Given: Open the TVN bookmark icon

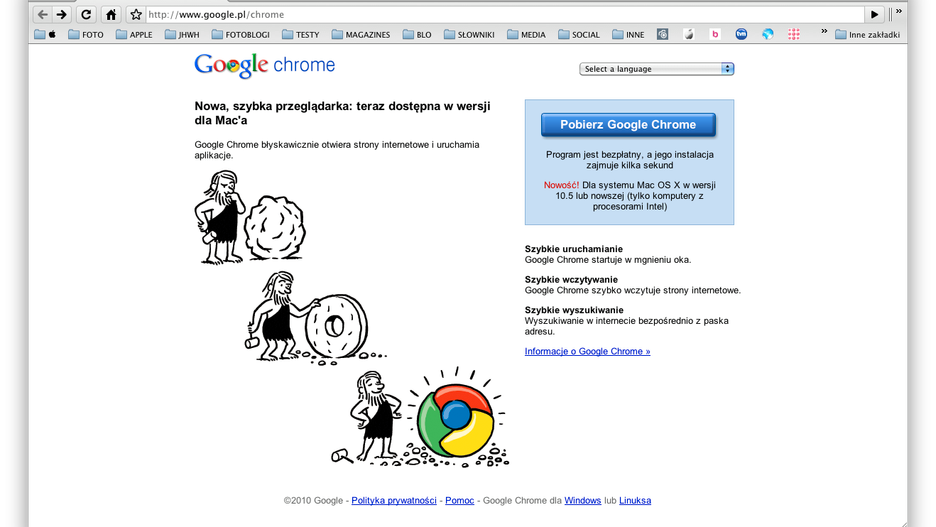Looking at the screenshot, I should 741,34.
